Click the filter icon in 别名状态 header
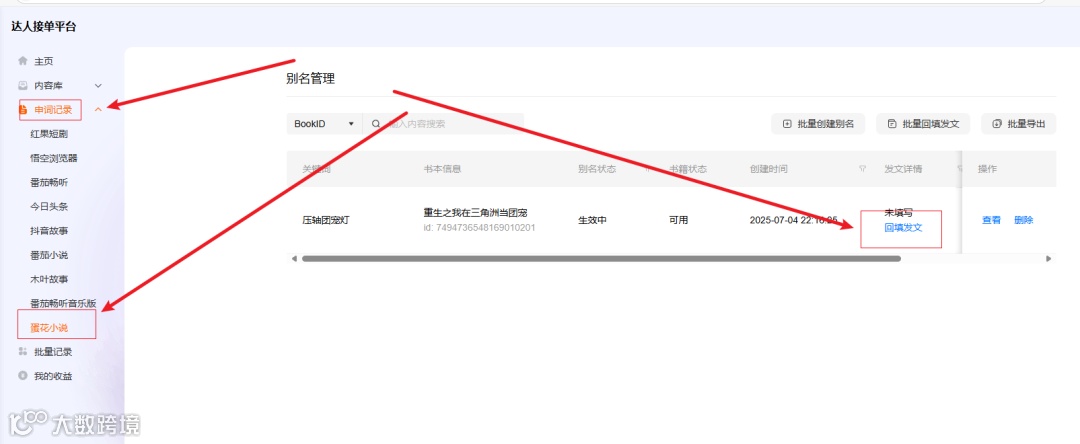The width and height of the screenshot is (1080, 444). point(646,169)
